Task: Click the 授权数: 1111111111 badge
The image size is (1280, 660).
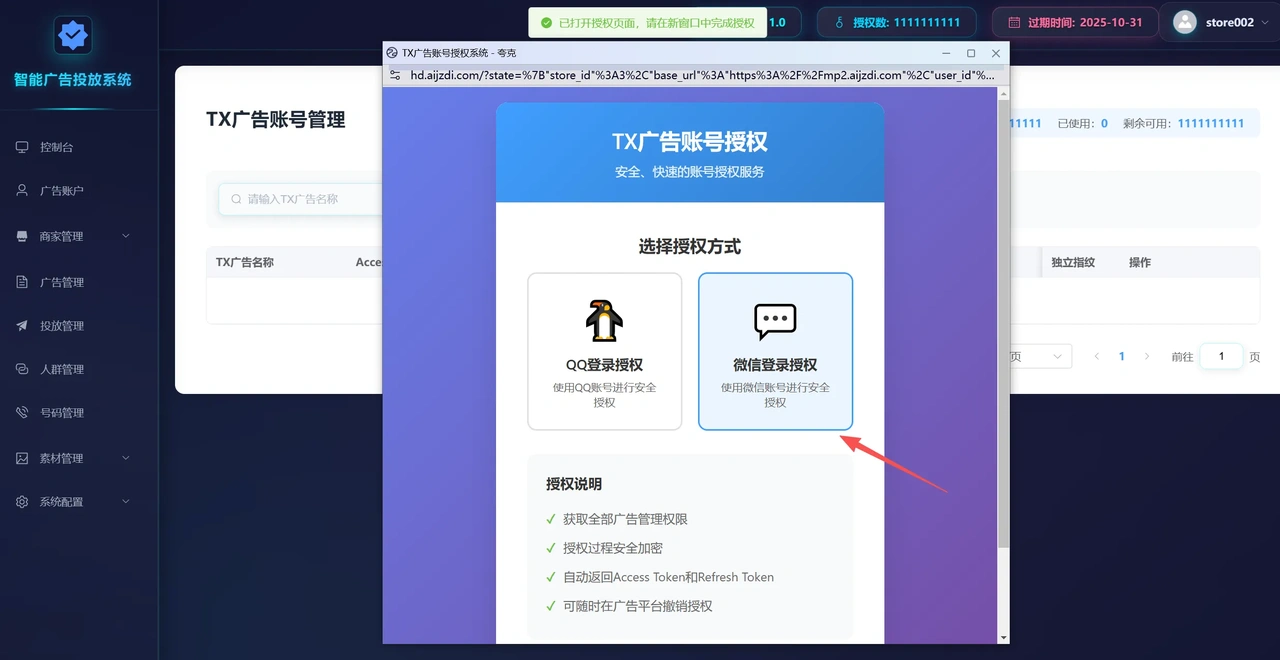Action: (896, 22)
